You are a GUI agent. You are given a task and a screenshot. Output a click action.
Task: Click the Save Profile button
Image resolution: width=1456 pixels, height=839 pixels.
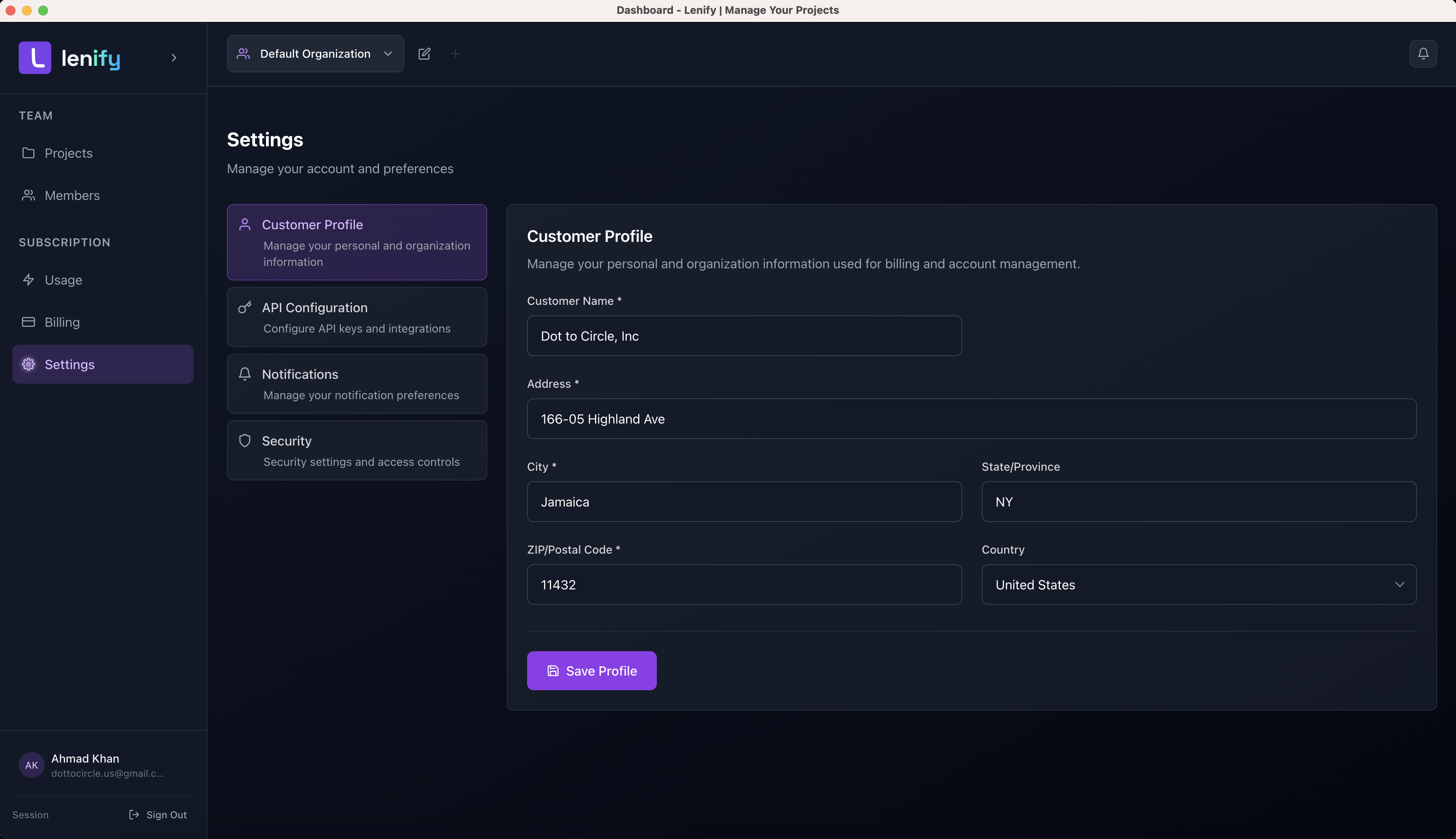point(591,670)
